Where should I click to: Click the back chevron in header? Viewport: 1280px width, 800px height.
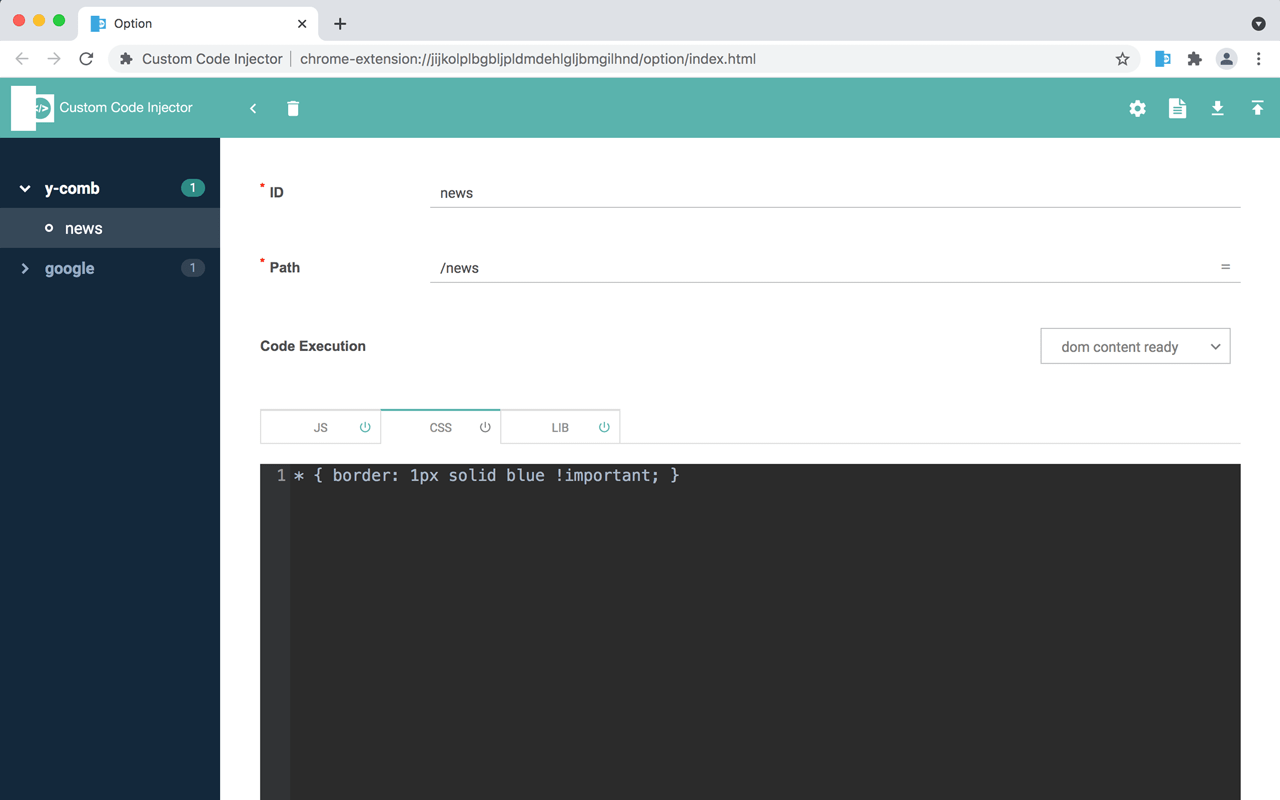253,108
